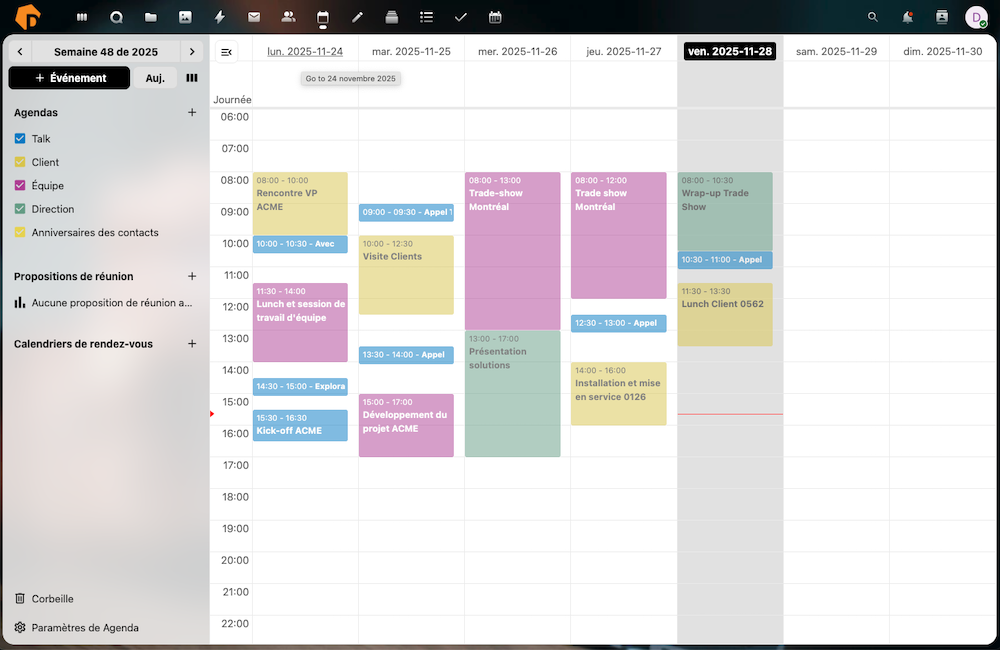The image size is (1000, 650).
Task: Open the Corbeille trash item
Action: [52, 599]
